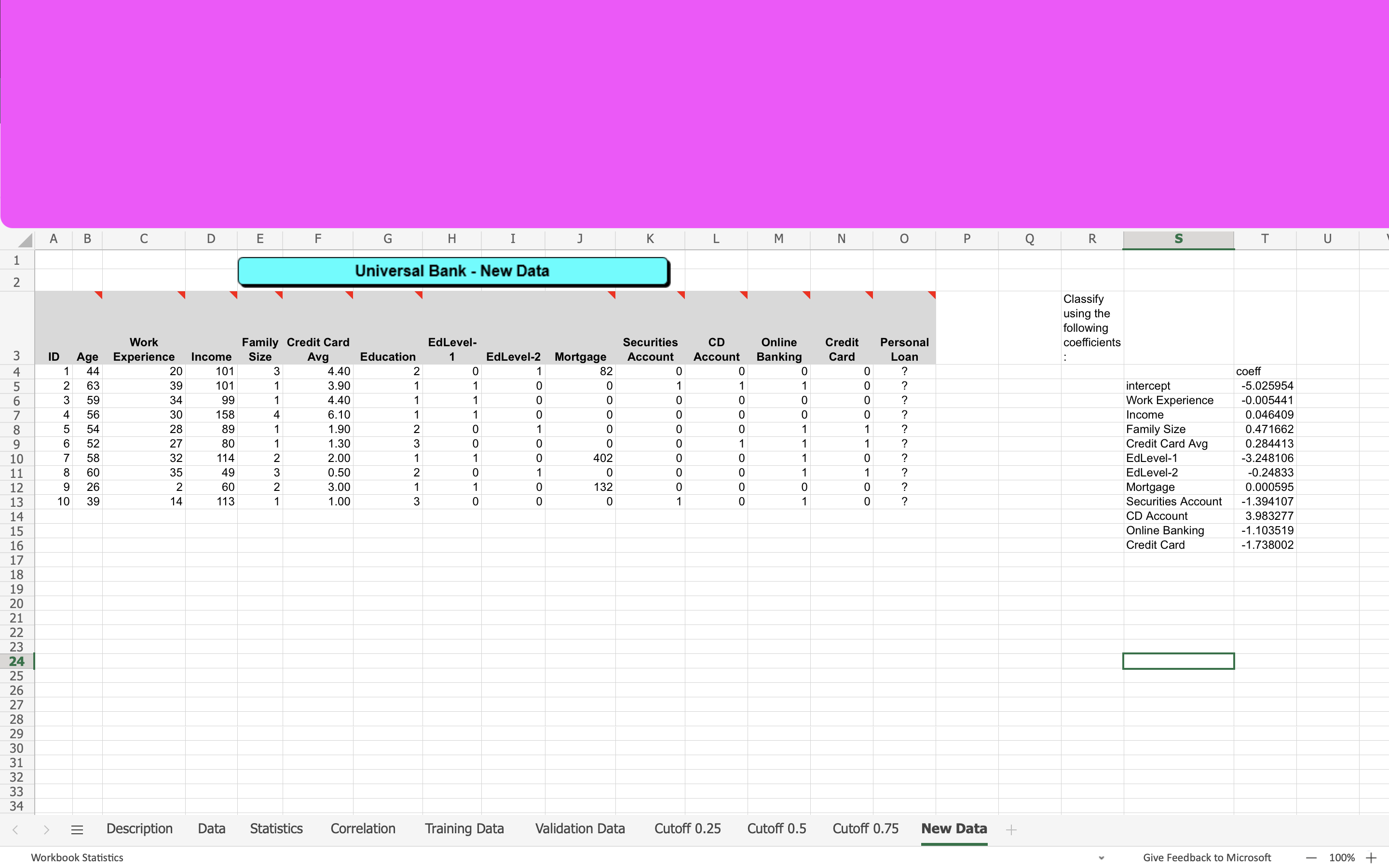
Task: Open the all sheets list icon
Action: pos(77,829)
